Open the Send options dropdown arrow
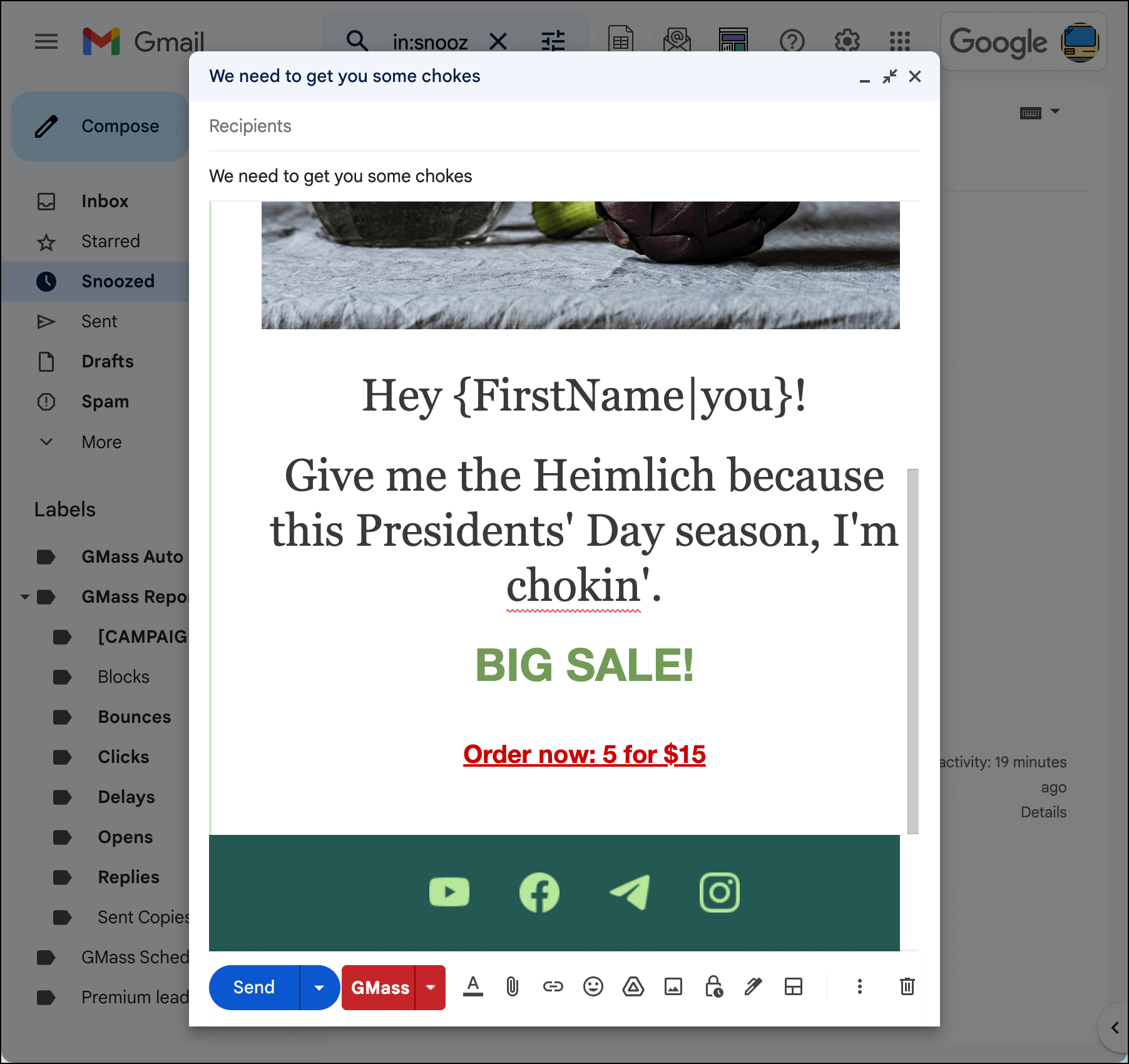Image resolution: width=1129 pixels, height=1064 pixels. pos(319,988)
